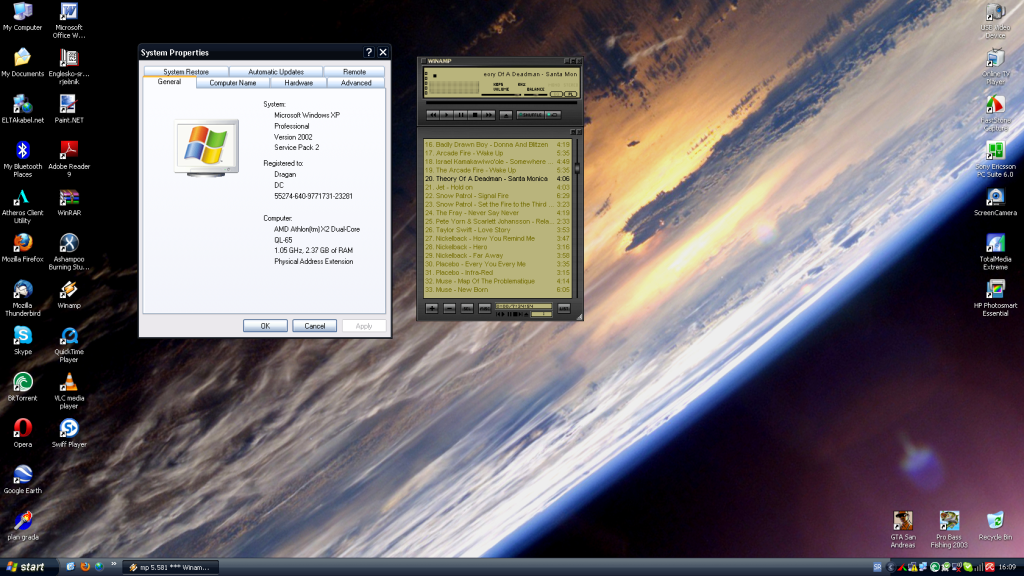Select playlist track Placebo - Infra-Red
The height and width of the screenshot is (576, 1024).
click(498, 272)
